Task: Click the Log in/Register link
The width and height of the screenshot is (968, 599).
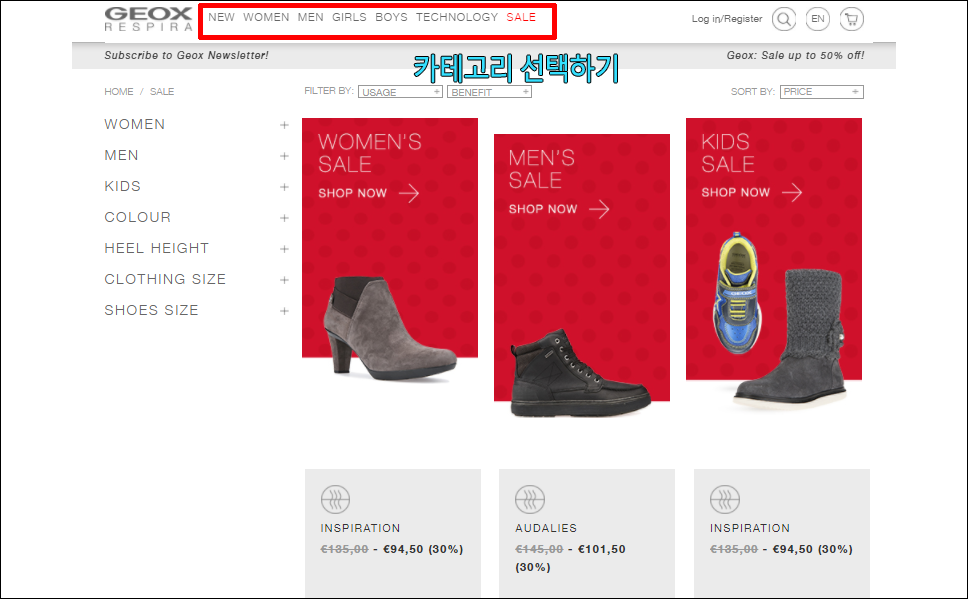Action: pyautogui.click(x=727, y=19)
